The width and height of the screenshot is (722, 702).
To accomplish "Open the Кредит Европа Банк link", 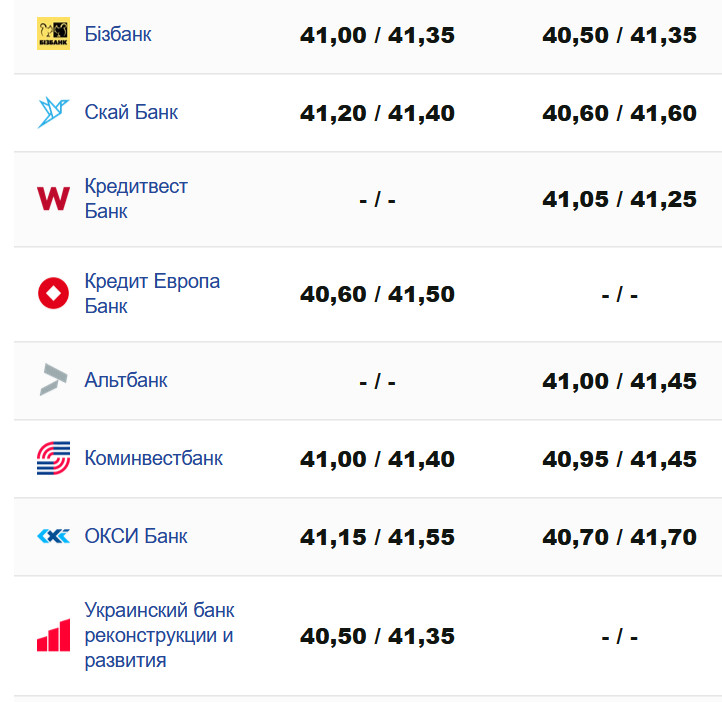I will click(152, 293).
